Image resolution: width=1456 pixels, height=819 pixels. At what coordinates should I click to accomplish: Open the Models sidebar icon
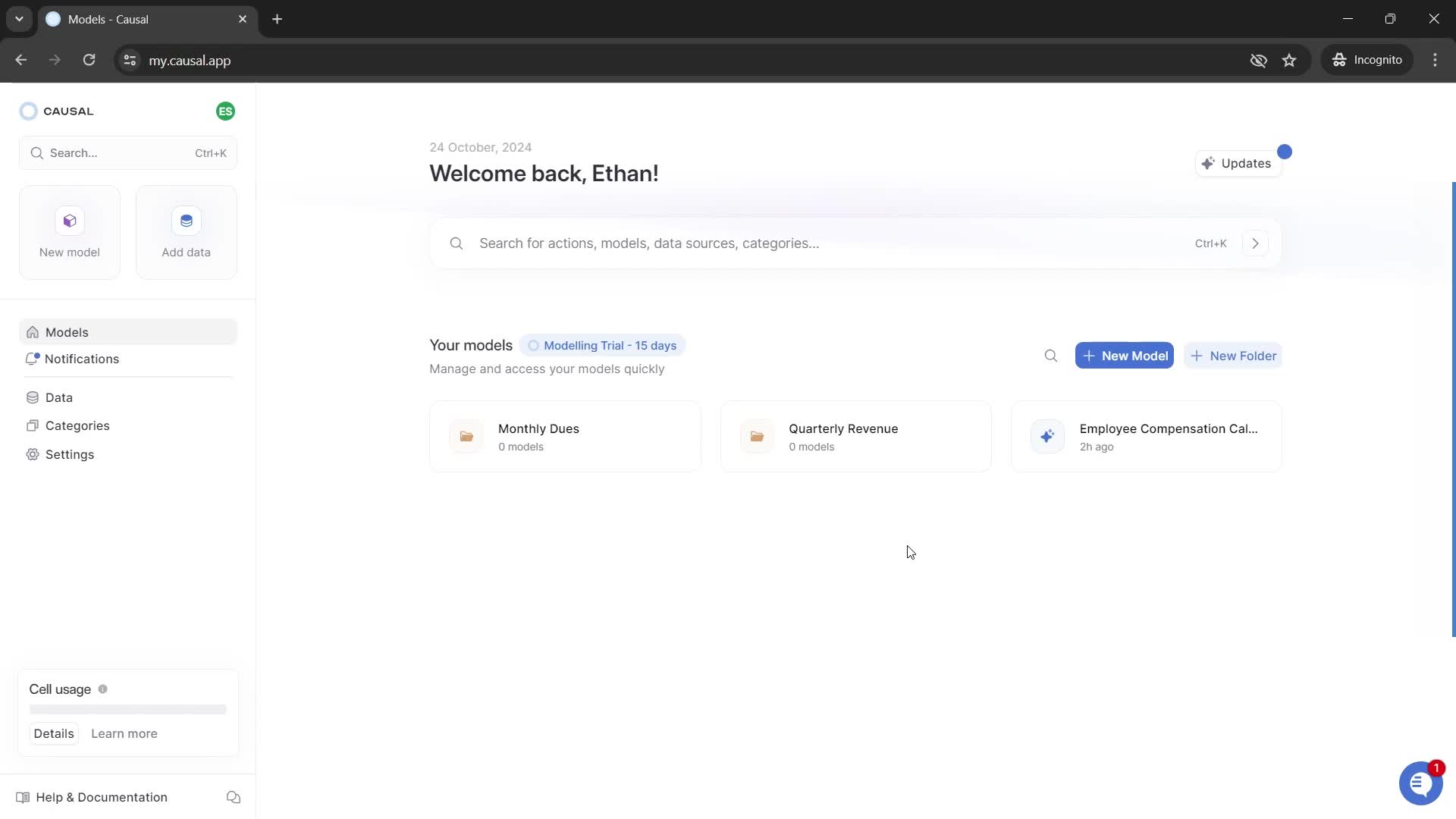32,332
